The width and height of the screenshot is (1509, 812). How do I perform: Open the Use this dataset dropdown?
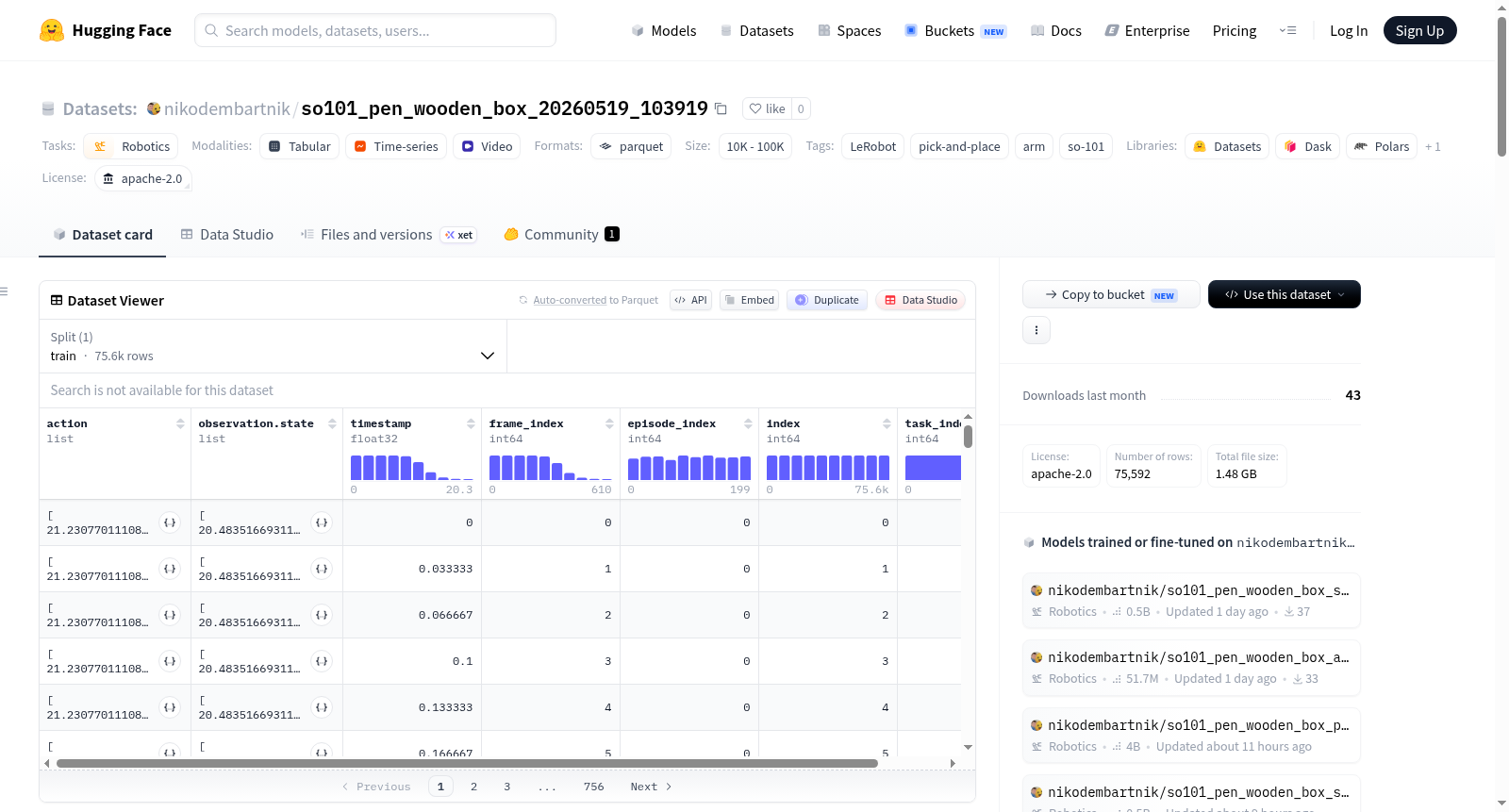pyautogui.click(x=1285, y=294)
